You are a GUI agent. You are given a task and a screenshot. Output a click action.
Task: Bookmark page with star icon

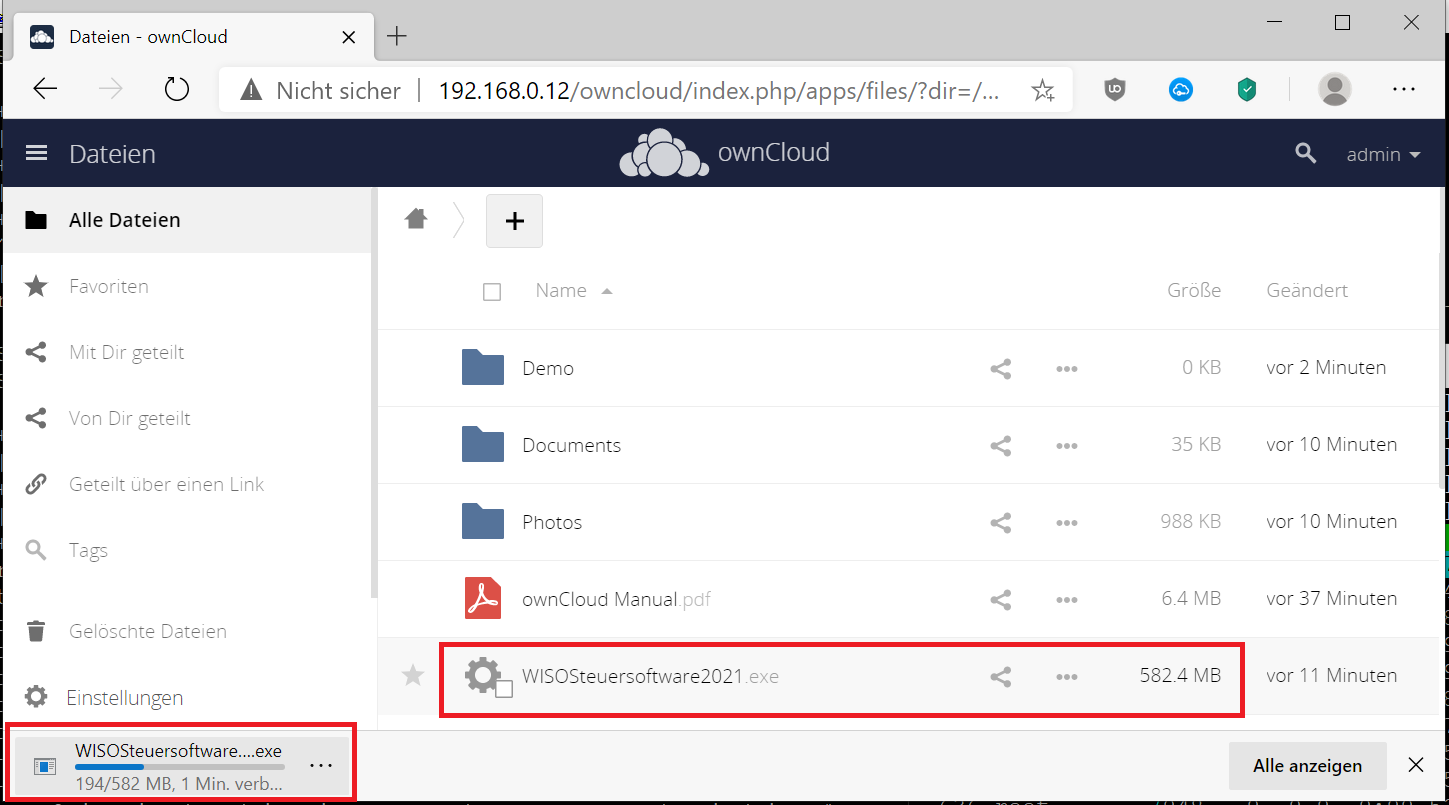pyautogui.click(x=1043, y=91)
